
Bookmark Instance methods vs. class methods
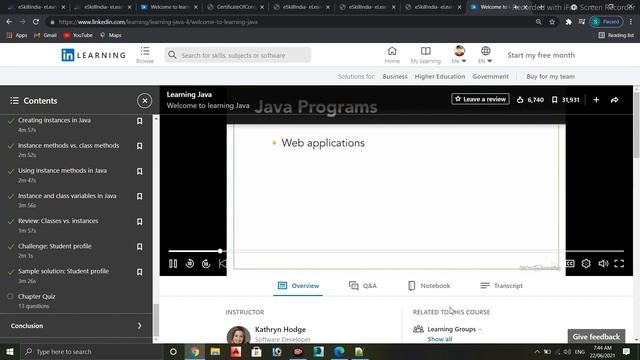(140, 146)
